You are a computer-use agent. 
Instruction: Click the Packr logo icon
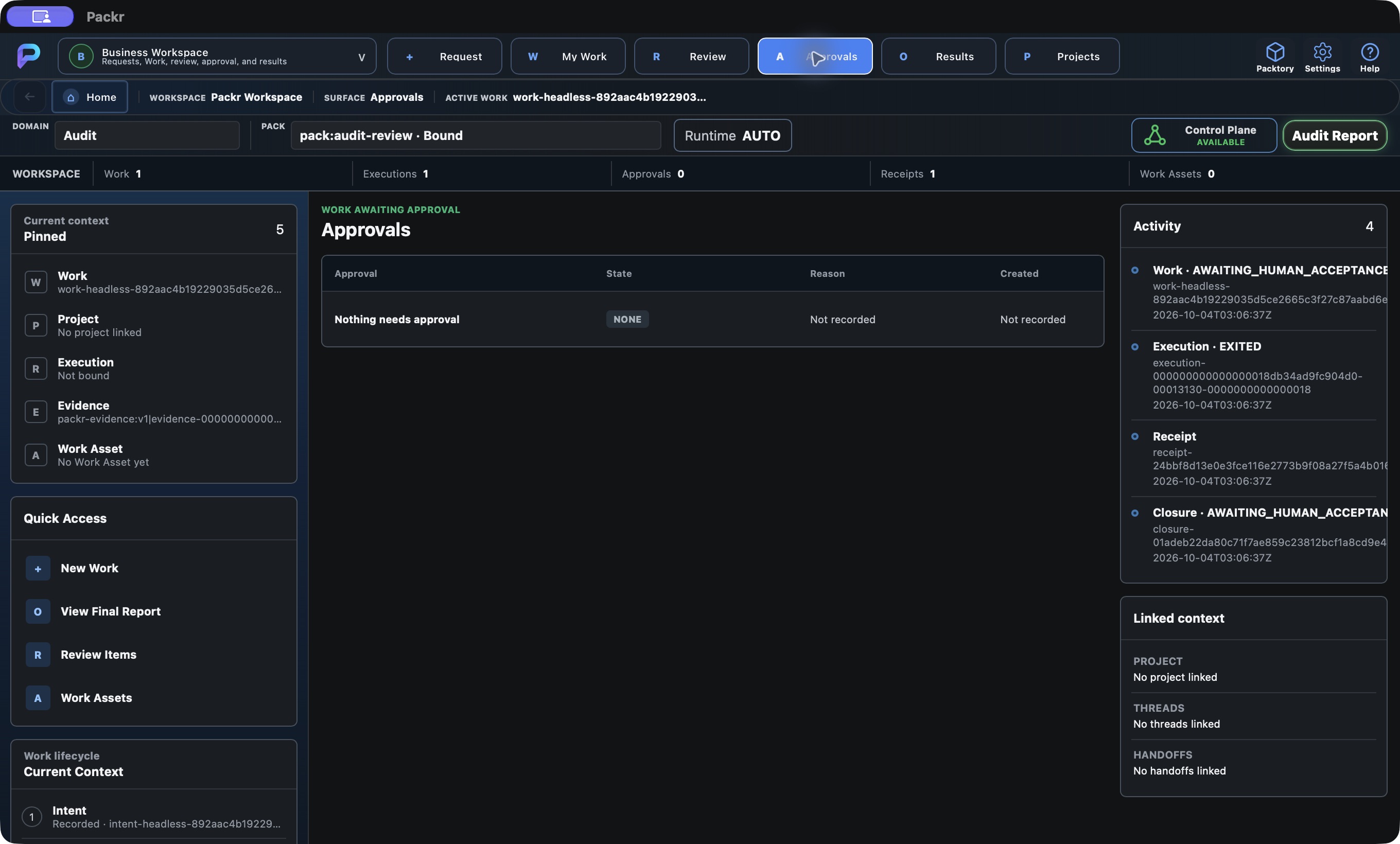(28, 56)
